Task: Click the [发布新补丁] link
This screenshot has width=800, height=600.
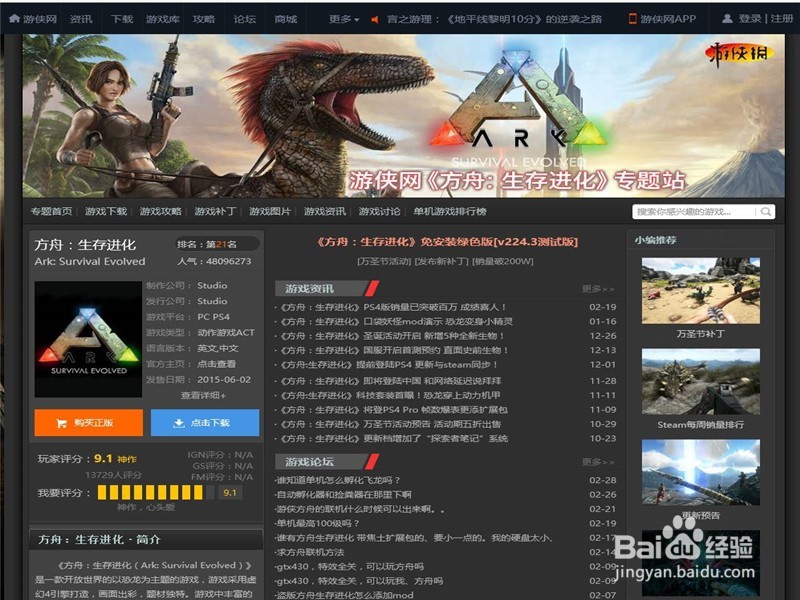Action: [442, 261]
